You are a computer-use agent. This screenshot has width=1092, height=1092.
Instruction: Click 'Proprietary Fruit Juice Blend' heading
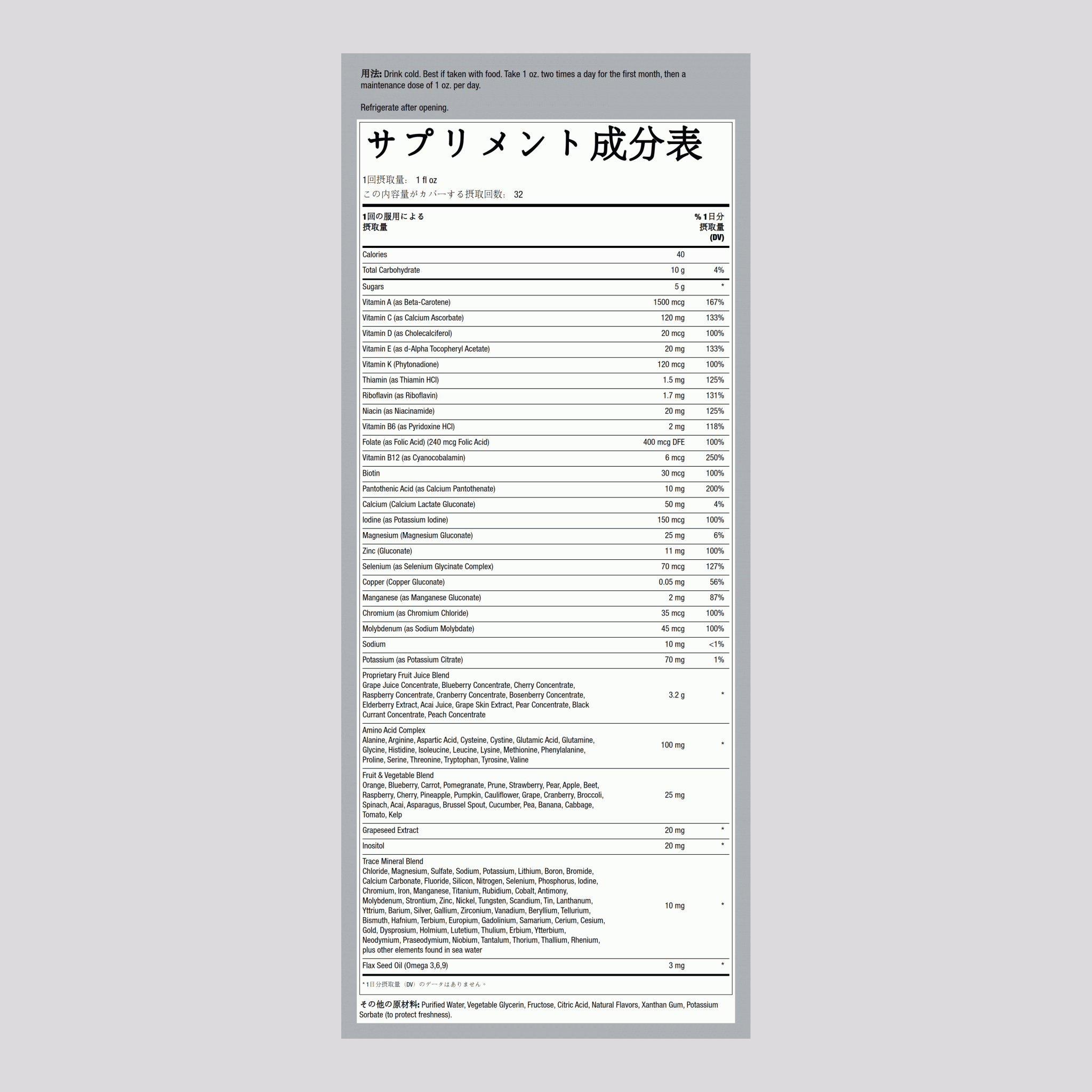[x=406, y=676]
